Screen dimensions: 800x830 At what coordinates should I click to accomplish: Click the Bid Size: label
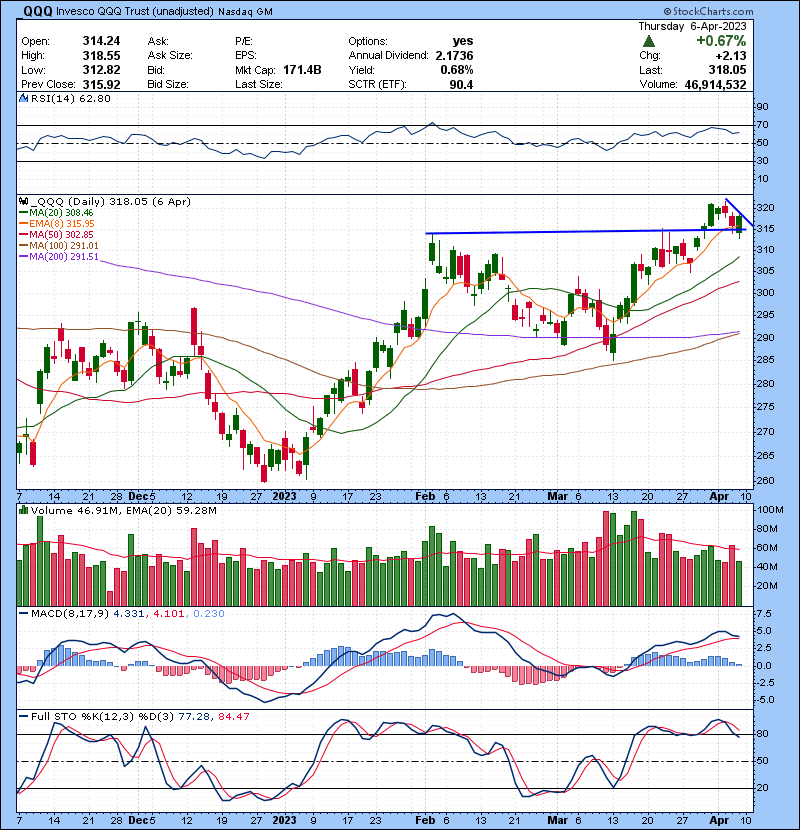(168, 84)
